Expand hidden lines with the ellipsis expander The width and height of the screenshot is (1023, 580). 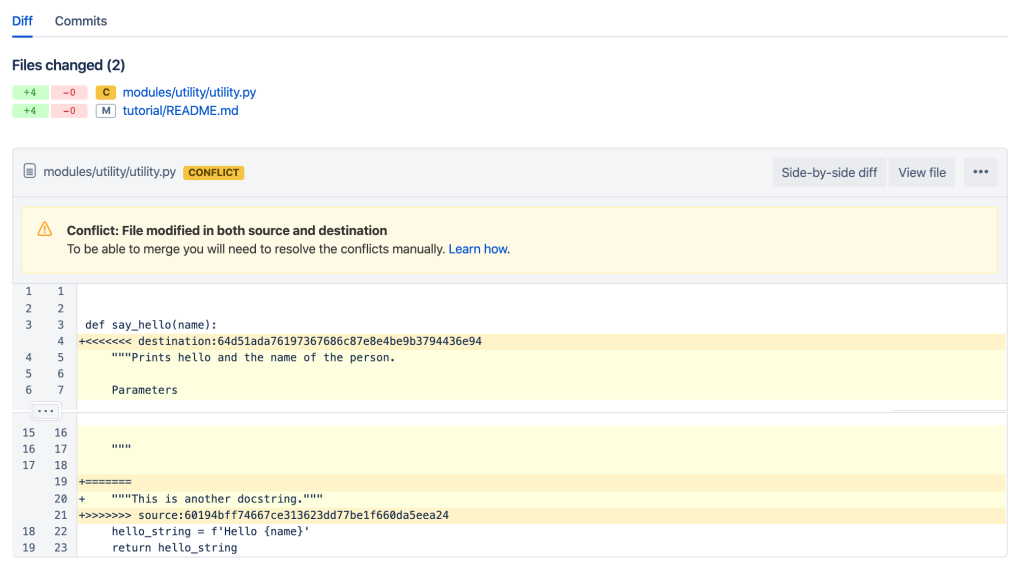[x=45, y=411]
